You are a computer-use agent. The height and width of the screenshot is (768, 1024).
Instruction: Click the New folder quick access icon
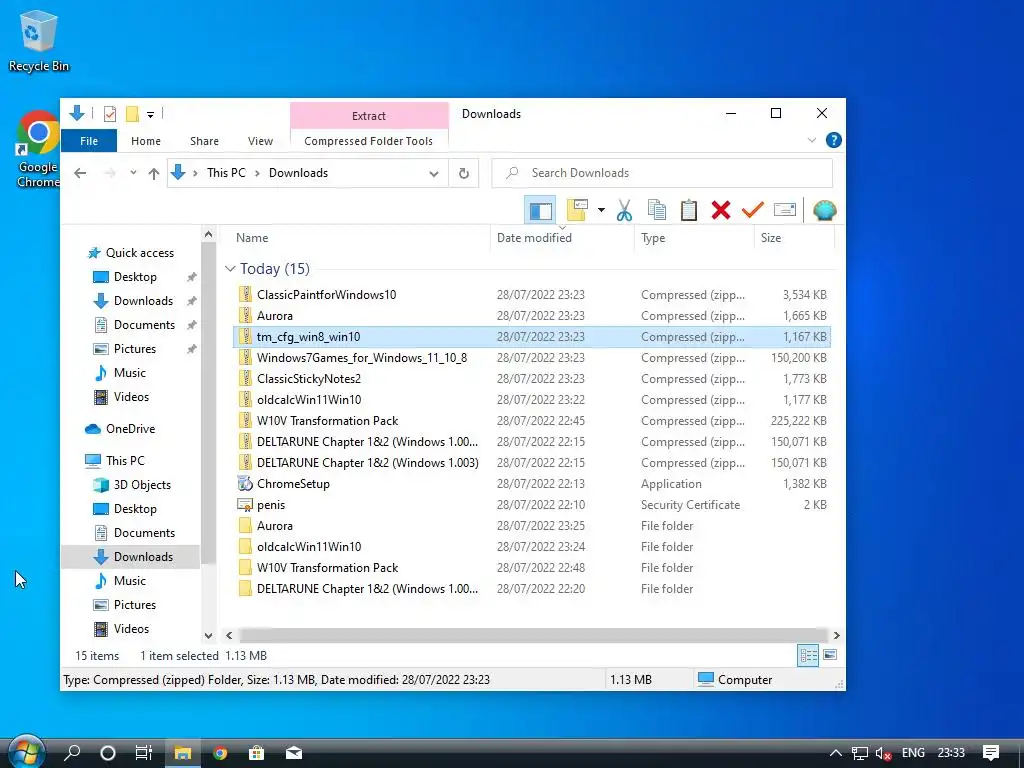point(133,114)
